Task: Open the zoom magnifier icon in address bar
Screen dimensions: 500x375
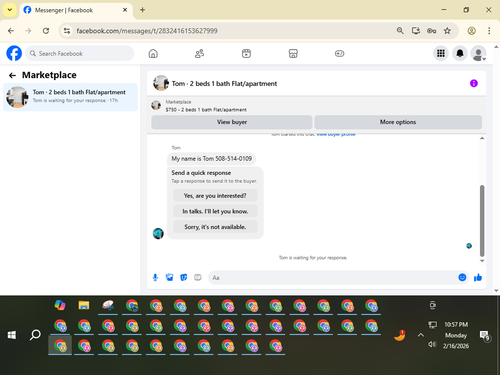Action: click(400, 31)
